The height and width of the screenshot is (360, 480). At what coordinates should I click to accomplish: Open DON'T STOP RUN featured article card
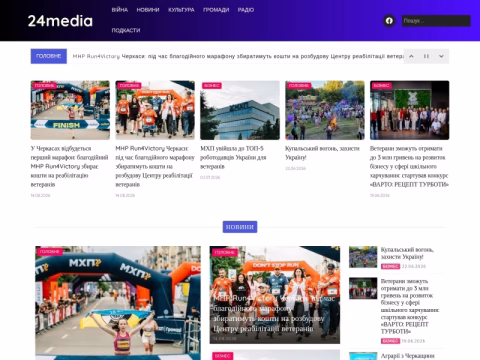click(275, 295)
